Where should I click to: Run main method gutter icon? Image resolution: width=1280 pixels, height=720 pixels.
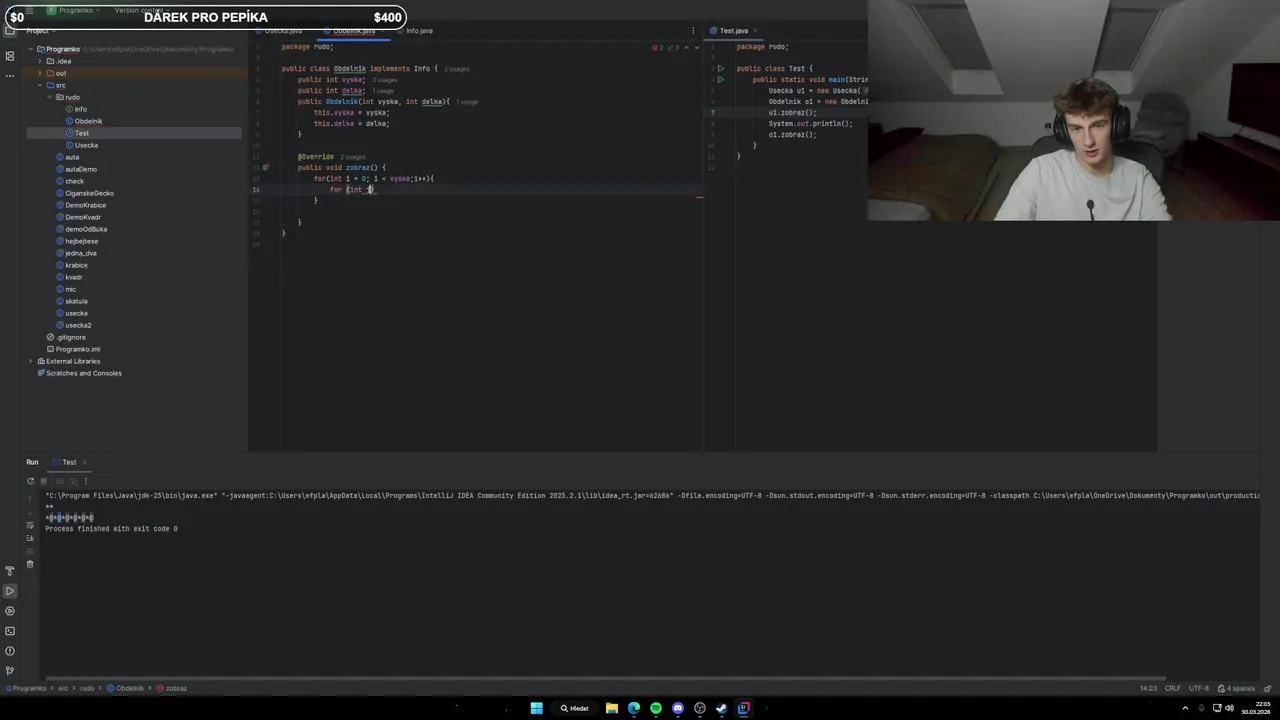point(720,80)
